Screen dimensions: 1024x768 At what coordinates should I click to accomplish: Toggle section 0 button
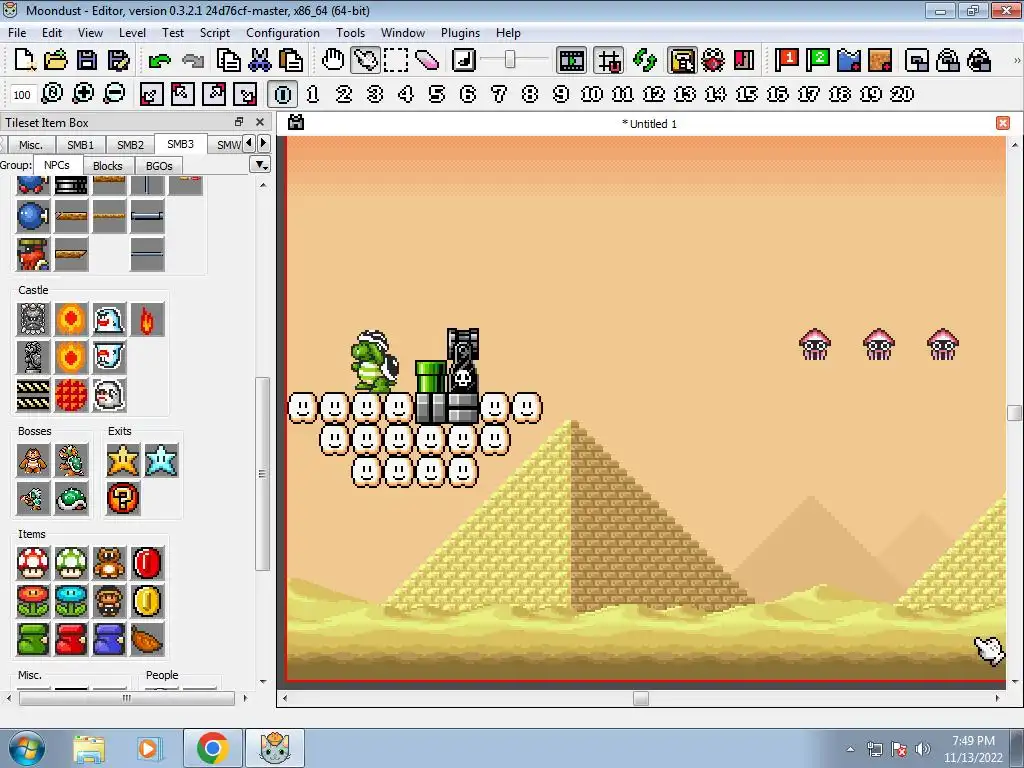(283, 94)
